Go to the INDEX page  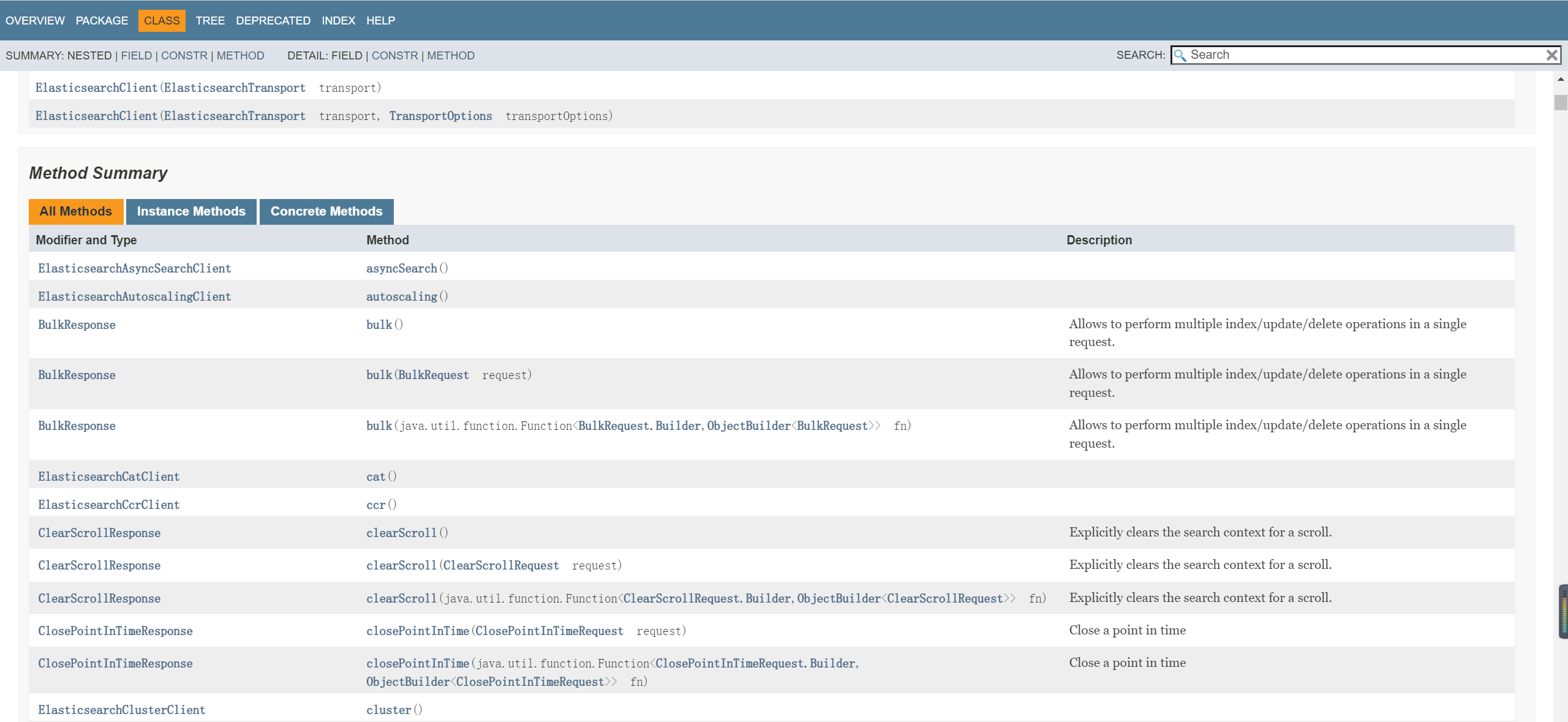pyautogui.click(x=338, y=21)
